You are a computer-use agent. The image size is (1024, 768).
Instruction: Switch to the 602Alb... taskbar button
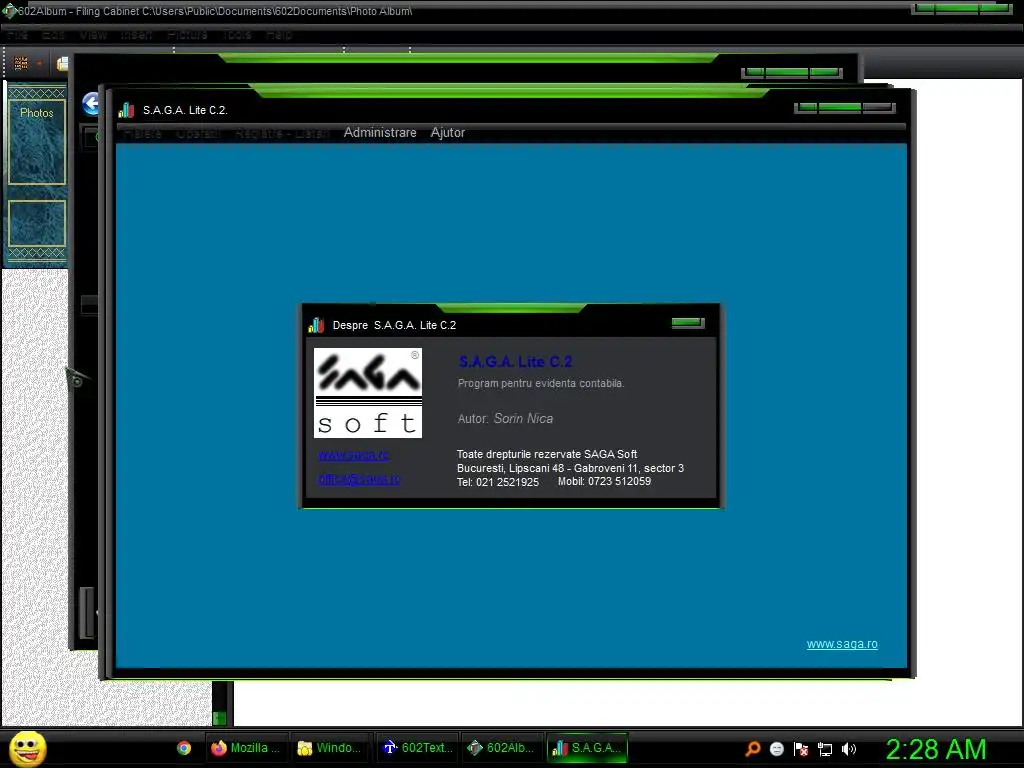502,748
